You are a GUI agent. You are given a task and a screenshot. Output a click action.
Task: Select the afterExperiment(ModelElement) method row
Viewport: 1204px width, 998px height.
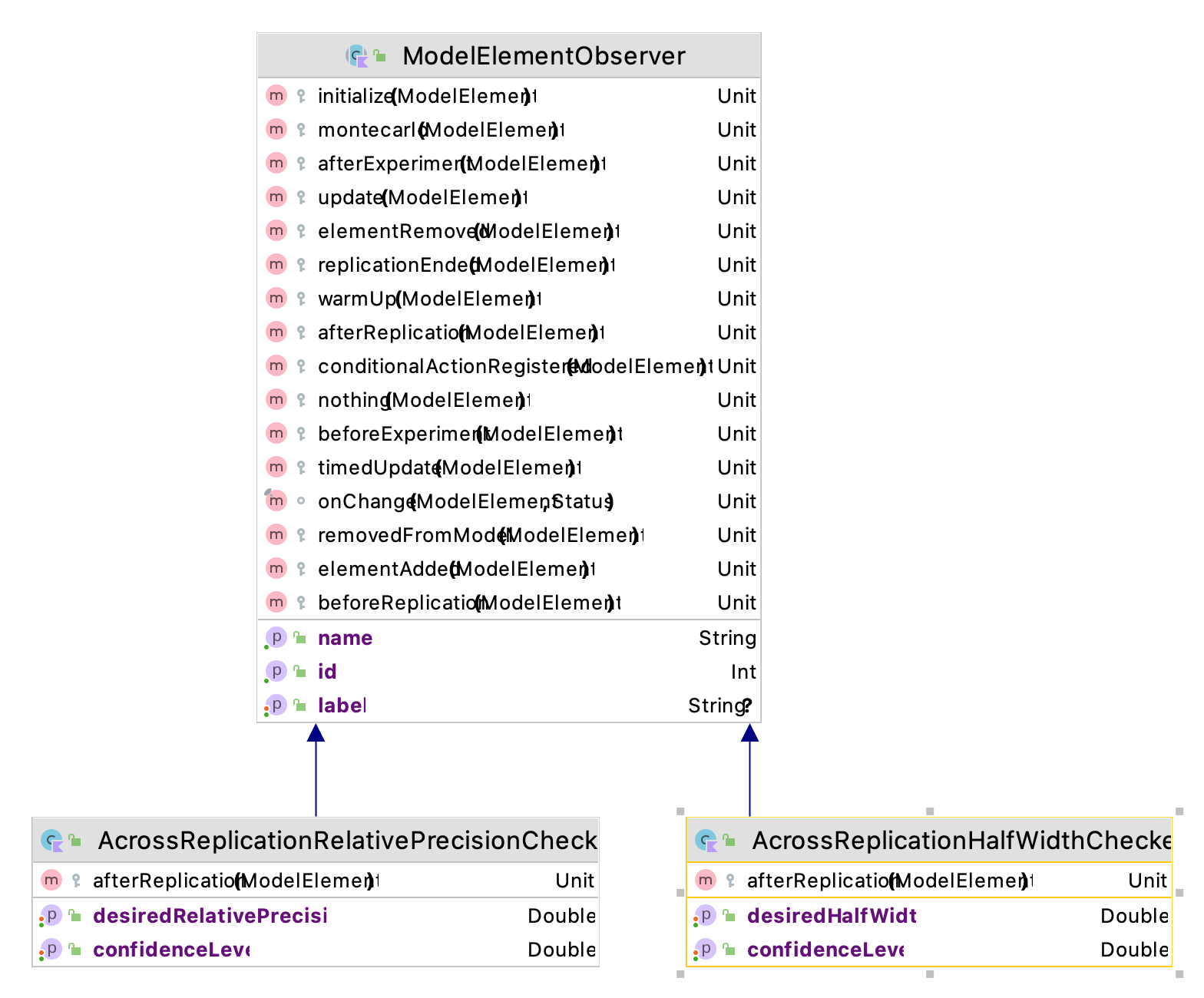(509, 164)
